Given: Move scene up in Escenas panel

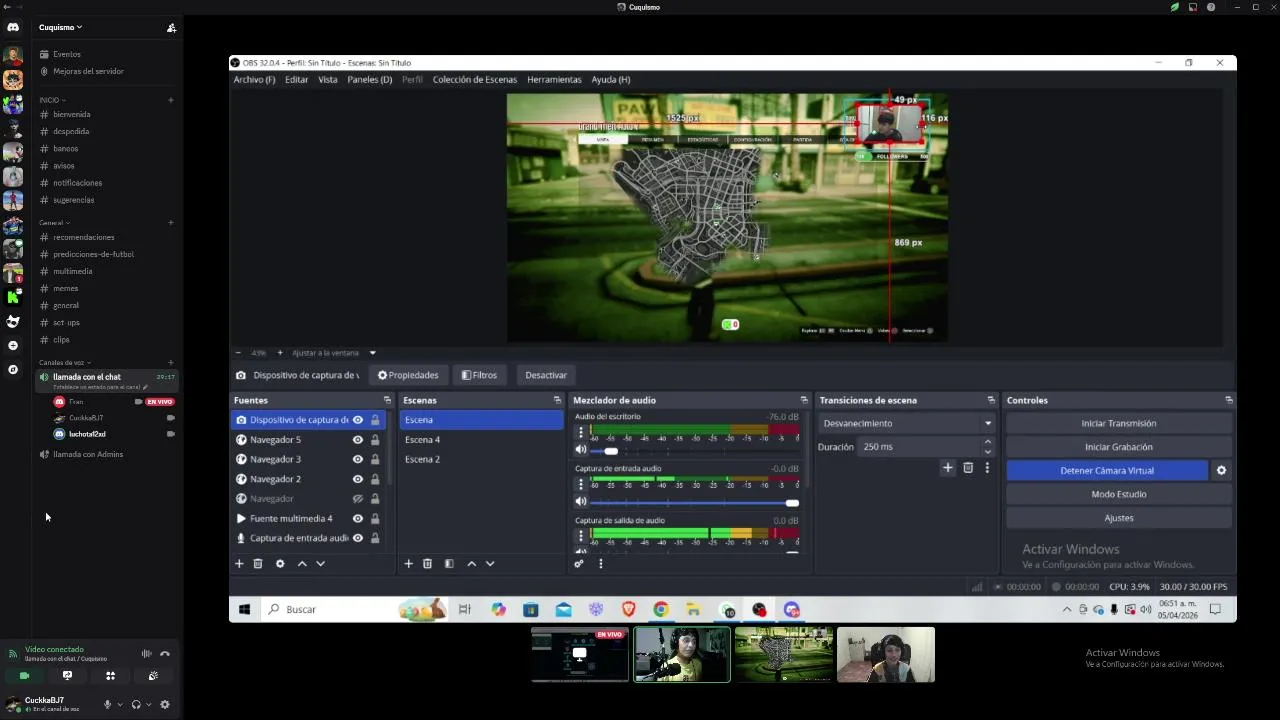Looking at the screenshot, I should point(472,564).
